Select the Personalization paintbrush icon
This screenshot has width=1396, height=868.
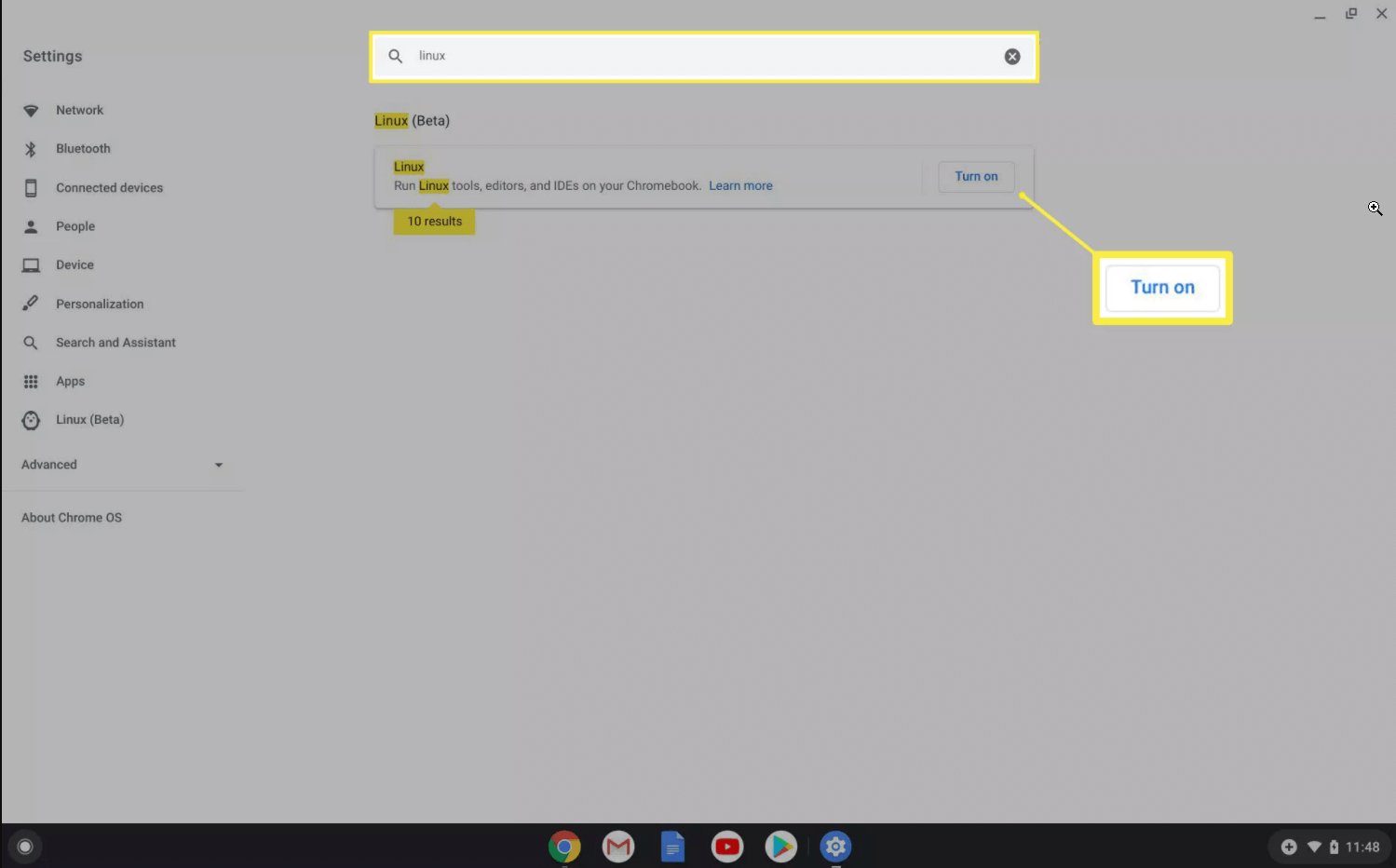click(31, 304)
